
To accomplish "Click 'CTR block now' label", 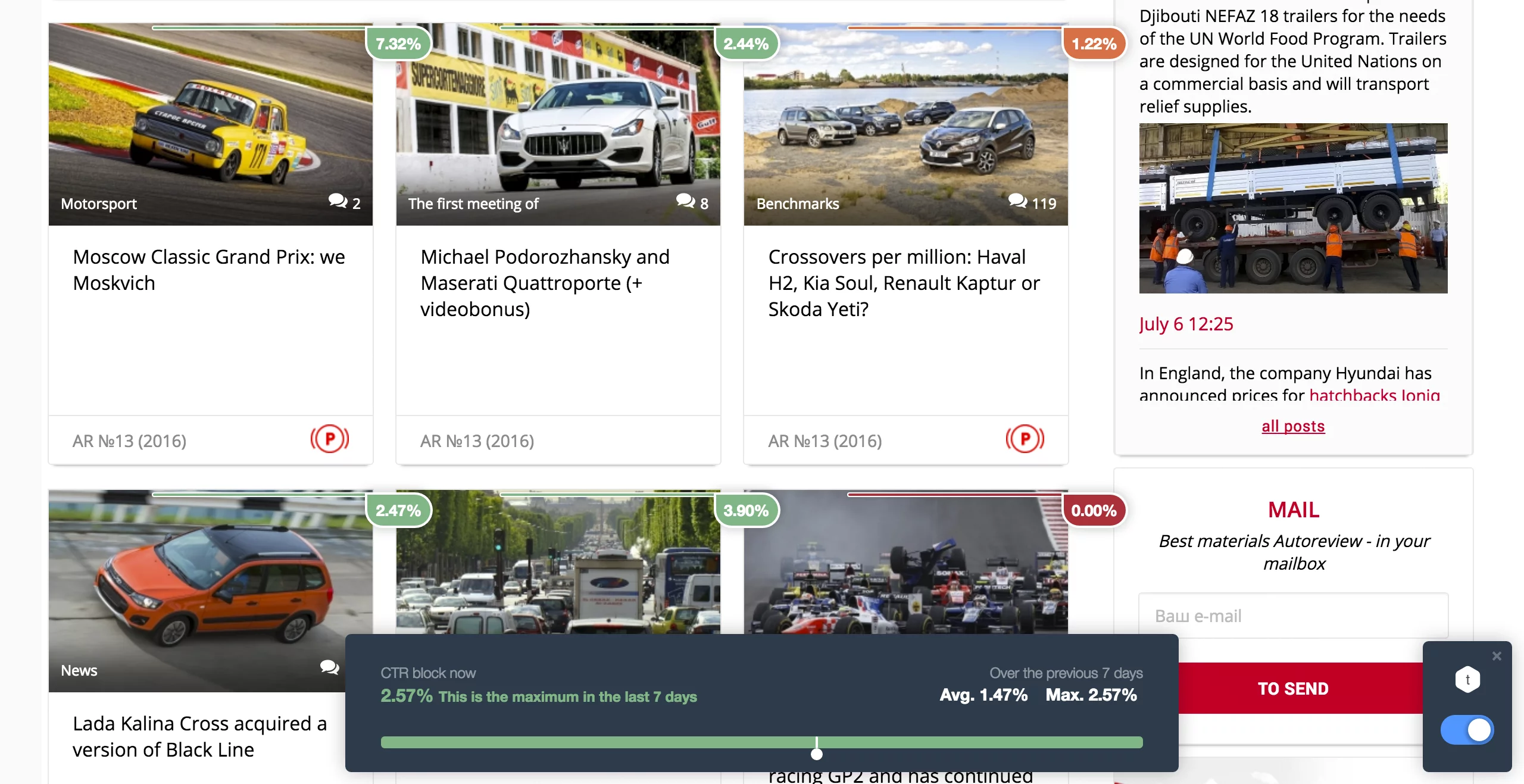I will pyautogui.click(x=428, y=673).
